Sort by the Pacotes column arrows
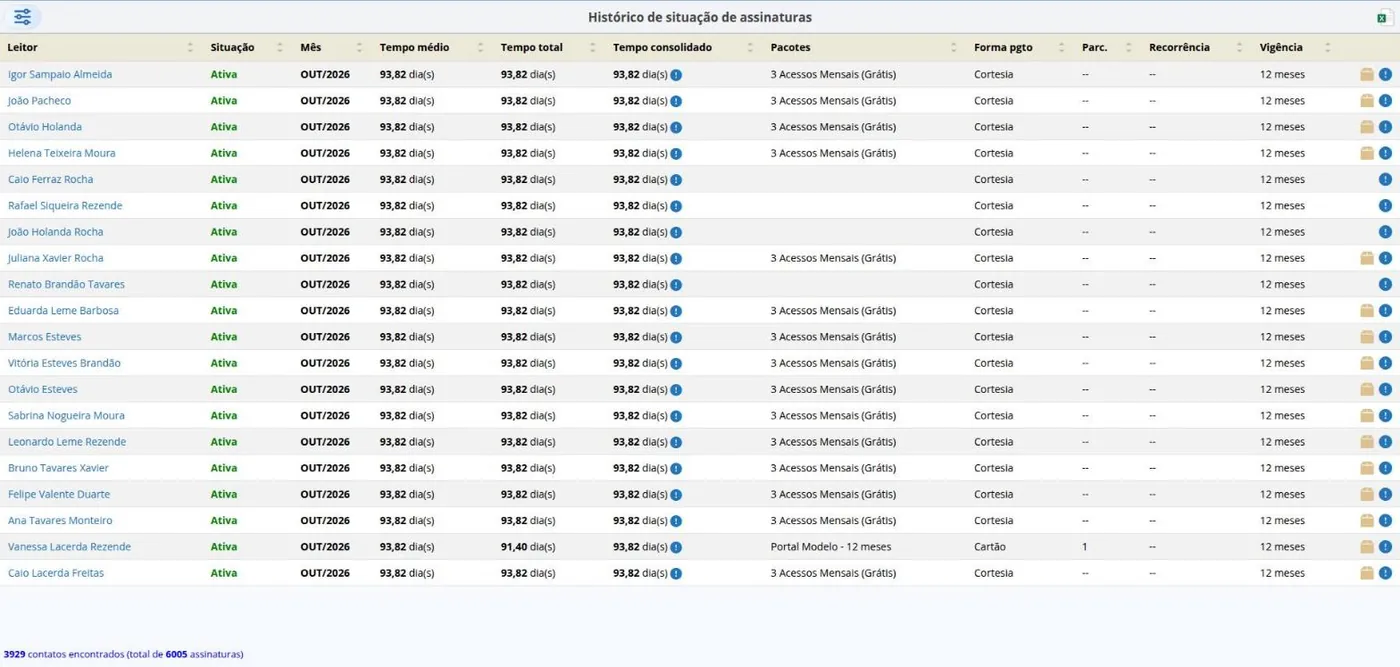The width and height of the screenshot is (1400, 667). coord(954,47)
